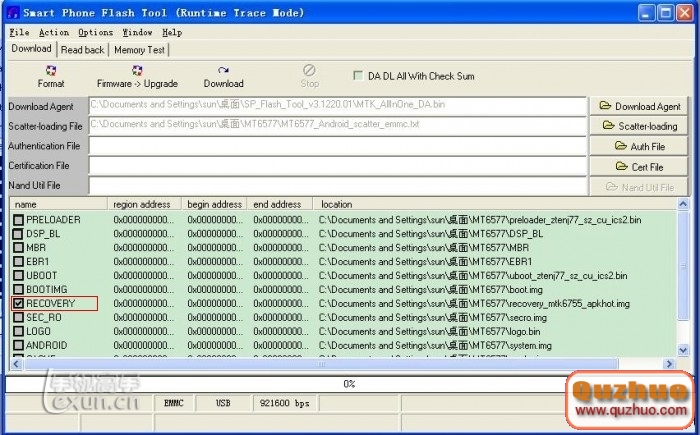This screenshot has width=700, height=435.
Task: Click the Auth File folder button
Action: point(640,146)
